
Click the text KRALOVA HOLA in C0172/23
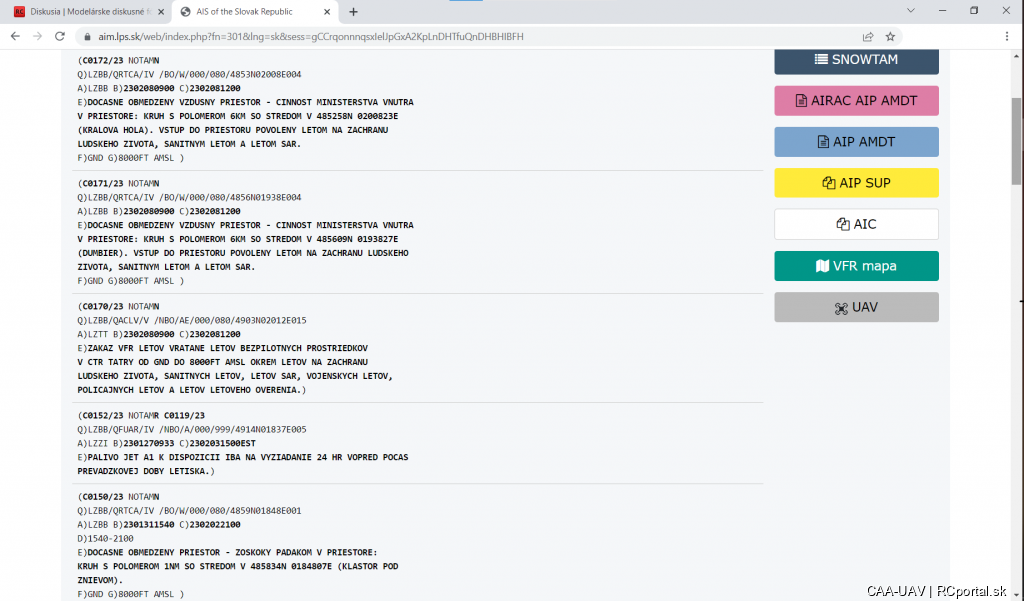[116, 130]
